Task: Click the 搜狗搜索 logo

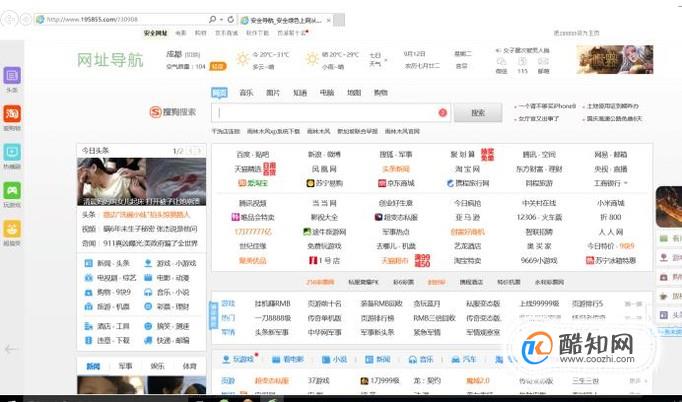Action: click(x=173, y=112)
